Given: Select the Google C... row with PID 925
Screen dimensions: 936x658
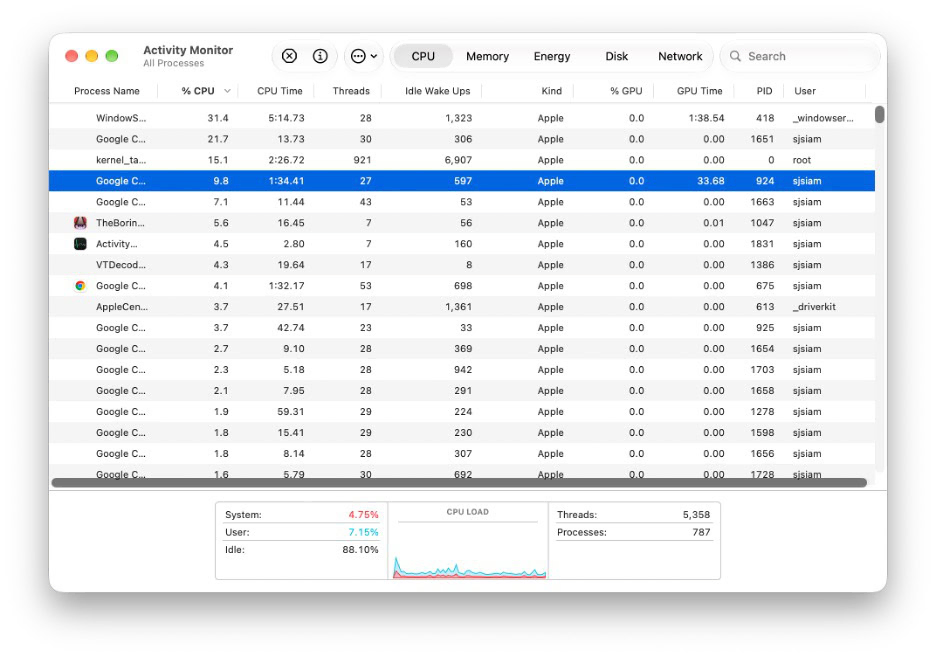Looking at the screenshot, I should click(462, 327).
